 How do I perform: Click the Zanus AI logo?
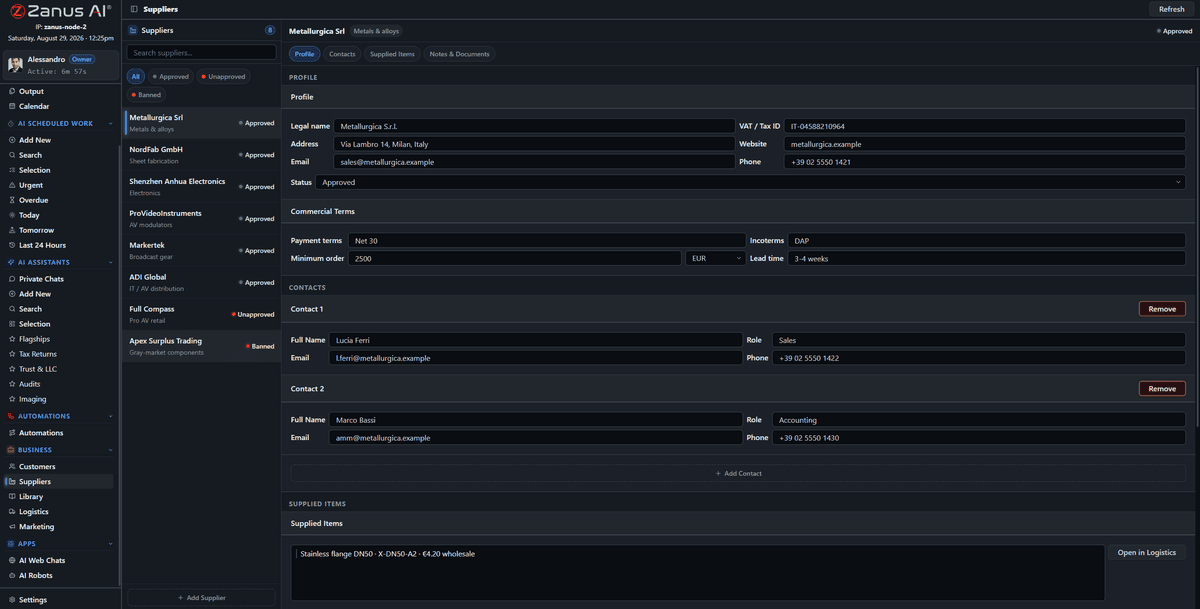tap(60, 11)
